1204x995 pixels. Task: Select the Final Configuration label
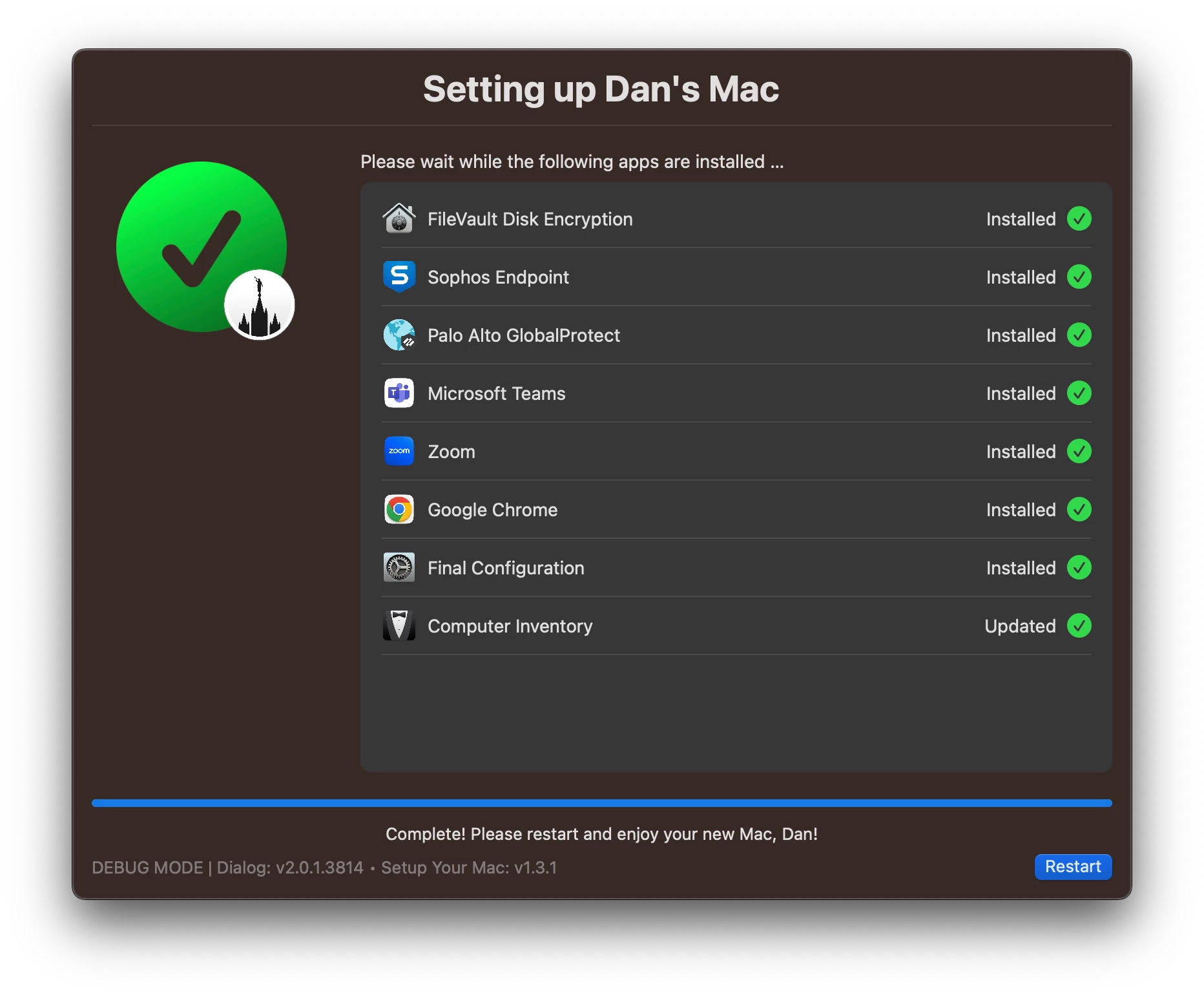coord(506,568)
